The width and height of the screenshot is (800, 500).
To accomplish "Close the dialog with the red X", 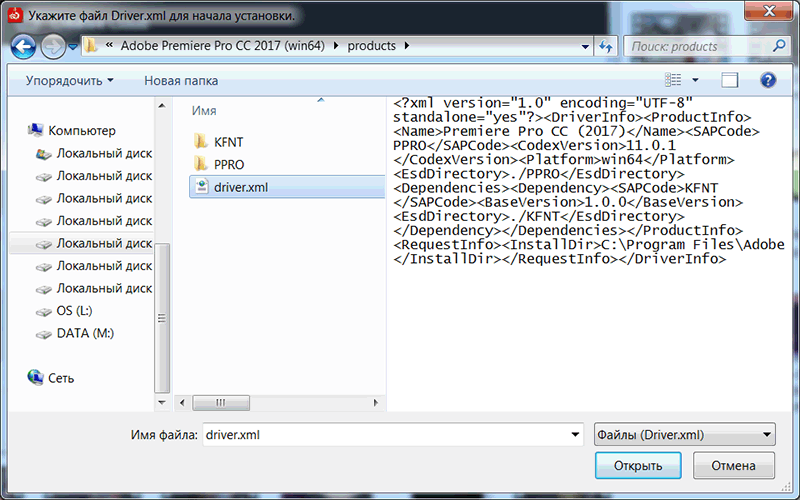I will (x=768, y=10).
